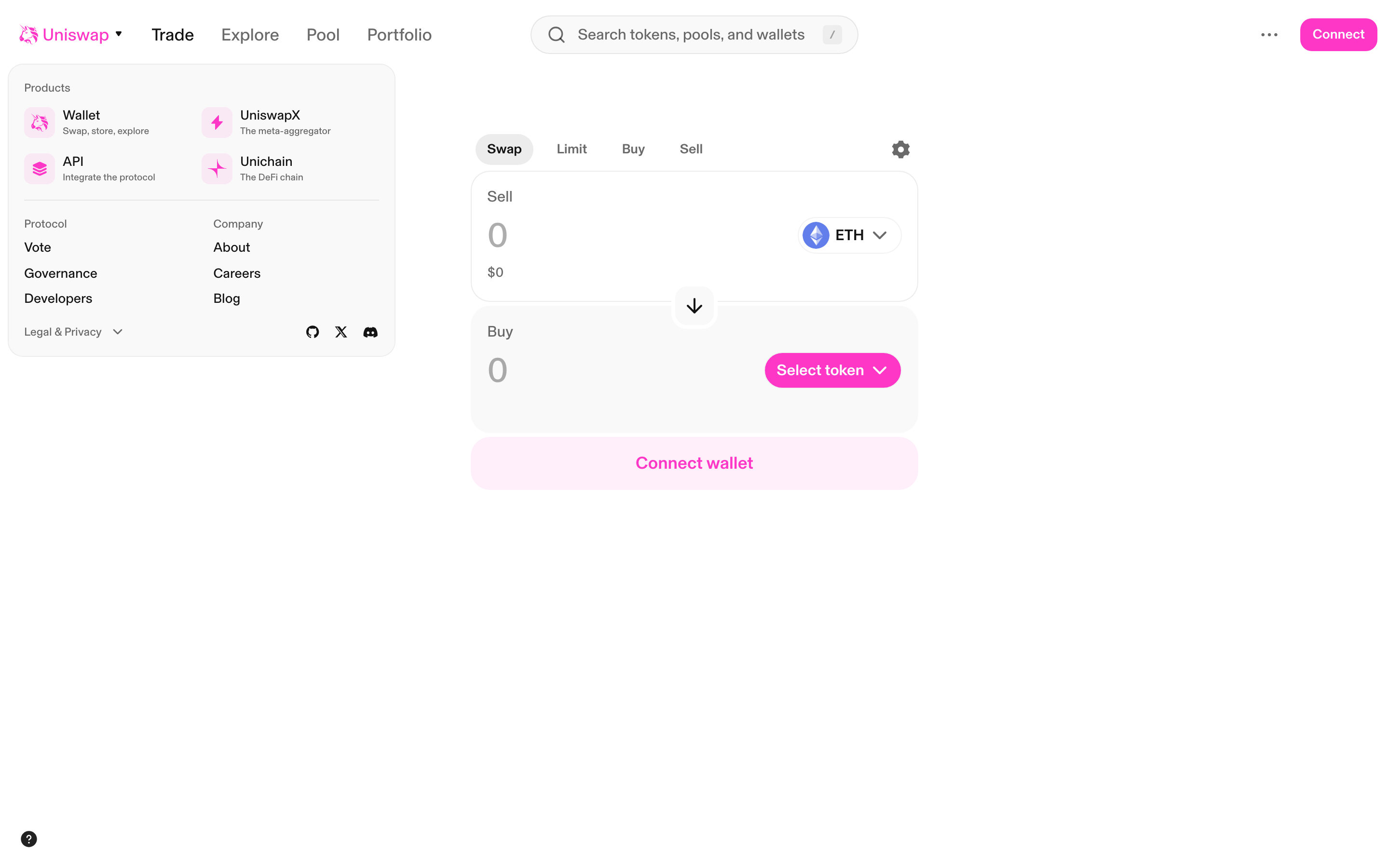Open Uniswap's GitHub page
The width and height of the screenshot is (1389, 868).
pyautogui.click(x=312, y=332)
